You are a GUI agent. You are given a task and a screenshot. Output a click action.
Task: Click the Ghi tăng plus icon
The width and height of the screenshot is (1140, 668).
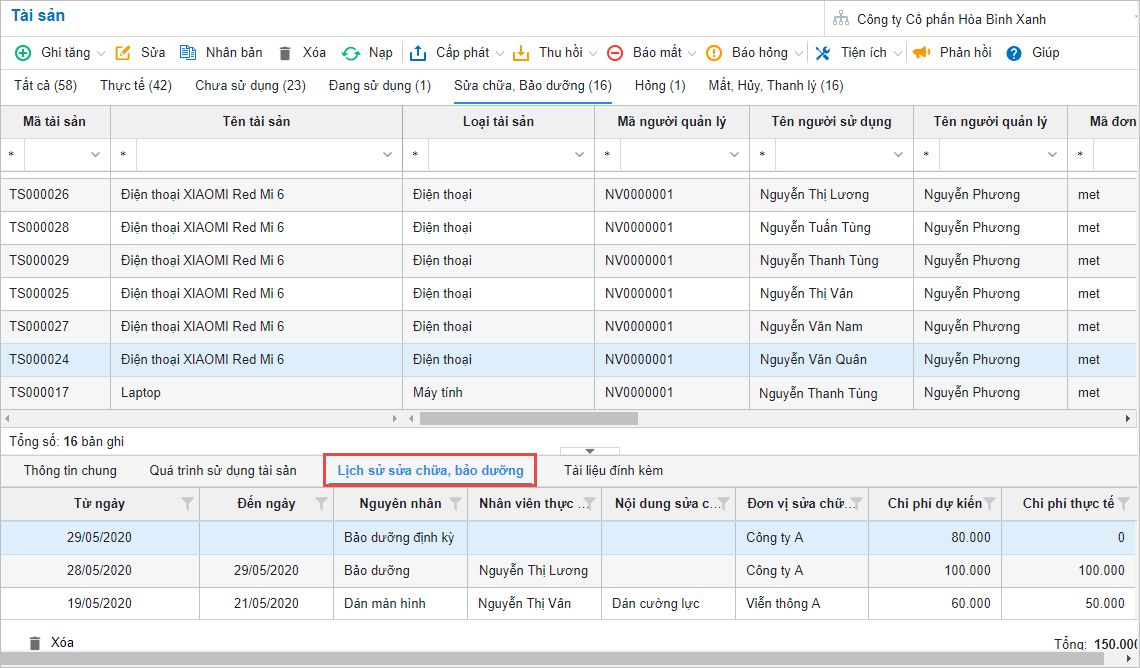click(x=22, y=53)
